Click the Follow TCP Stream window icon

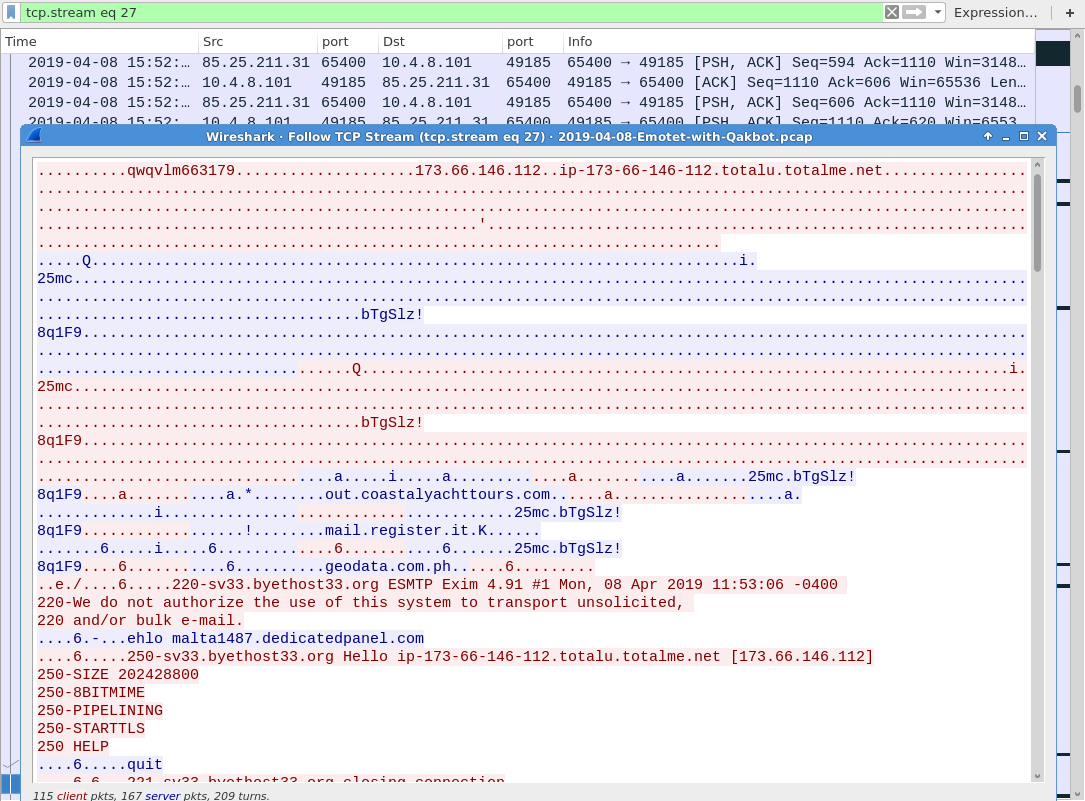[34, 136]
